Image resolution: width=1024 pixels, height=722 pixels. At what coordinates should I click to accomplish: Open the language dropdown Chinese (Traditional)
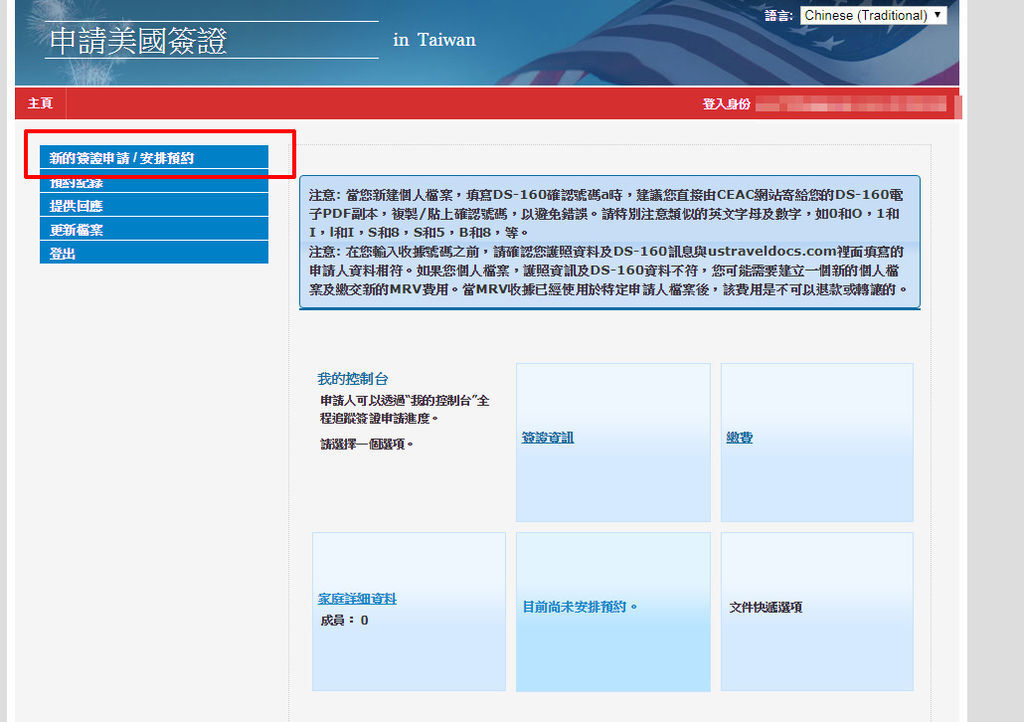873,15
